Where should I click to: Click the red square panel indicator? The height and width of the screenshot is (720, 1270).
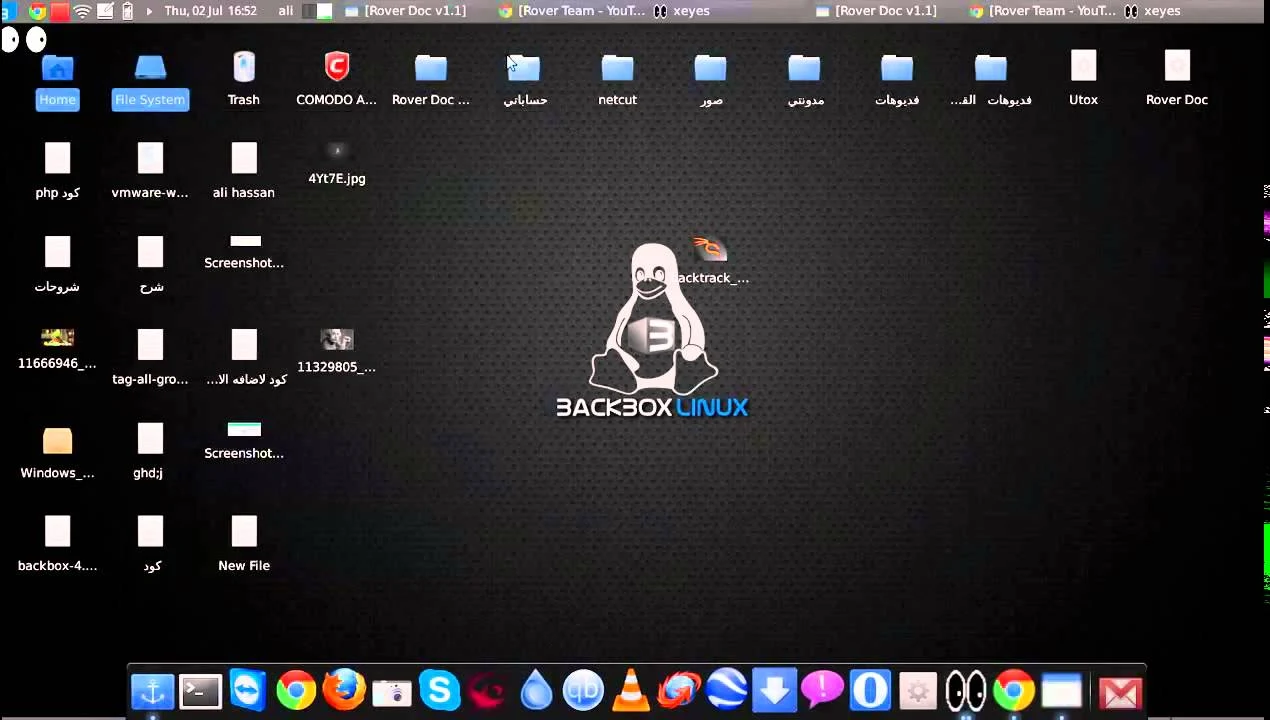pyautogui.click(x=60, y=11)
